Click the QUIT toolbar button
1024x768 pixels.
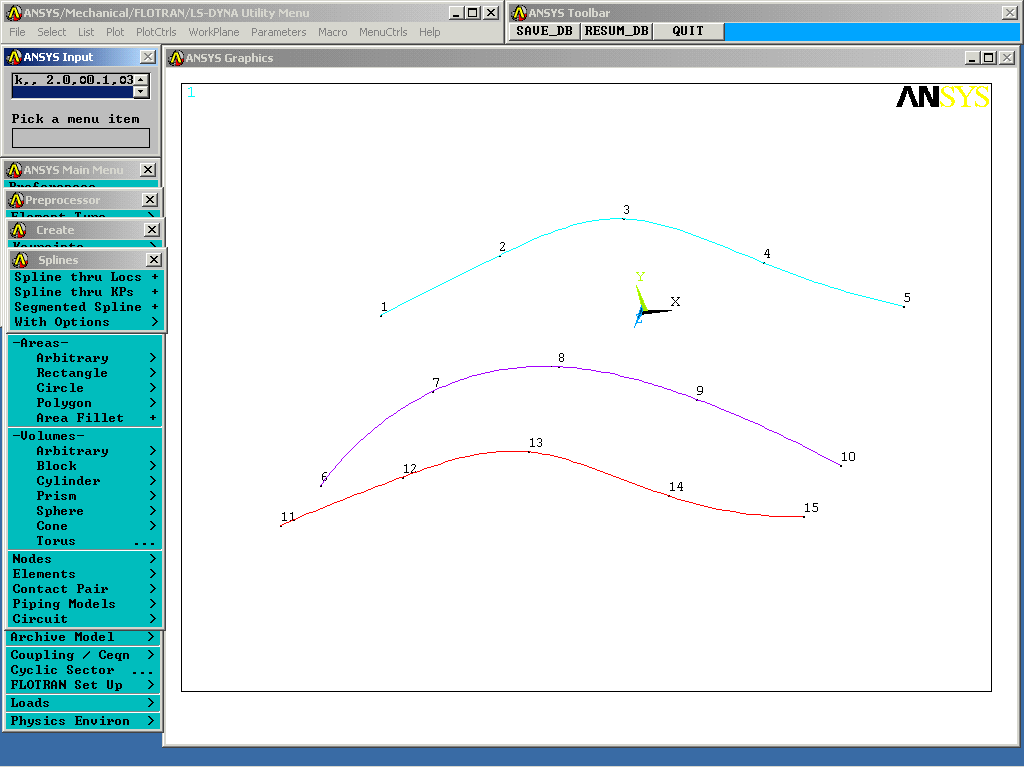(x=688, y=31)
